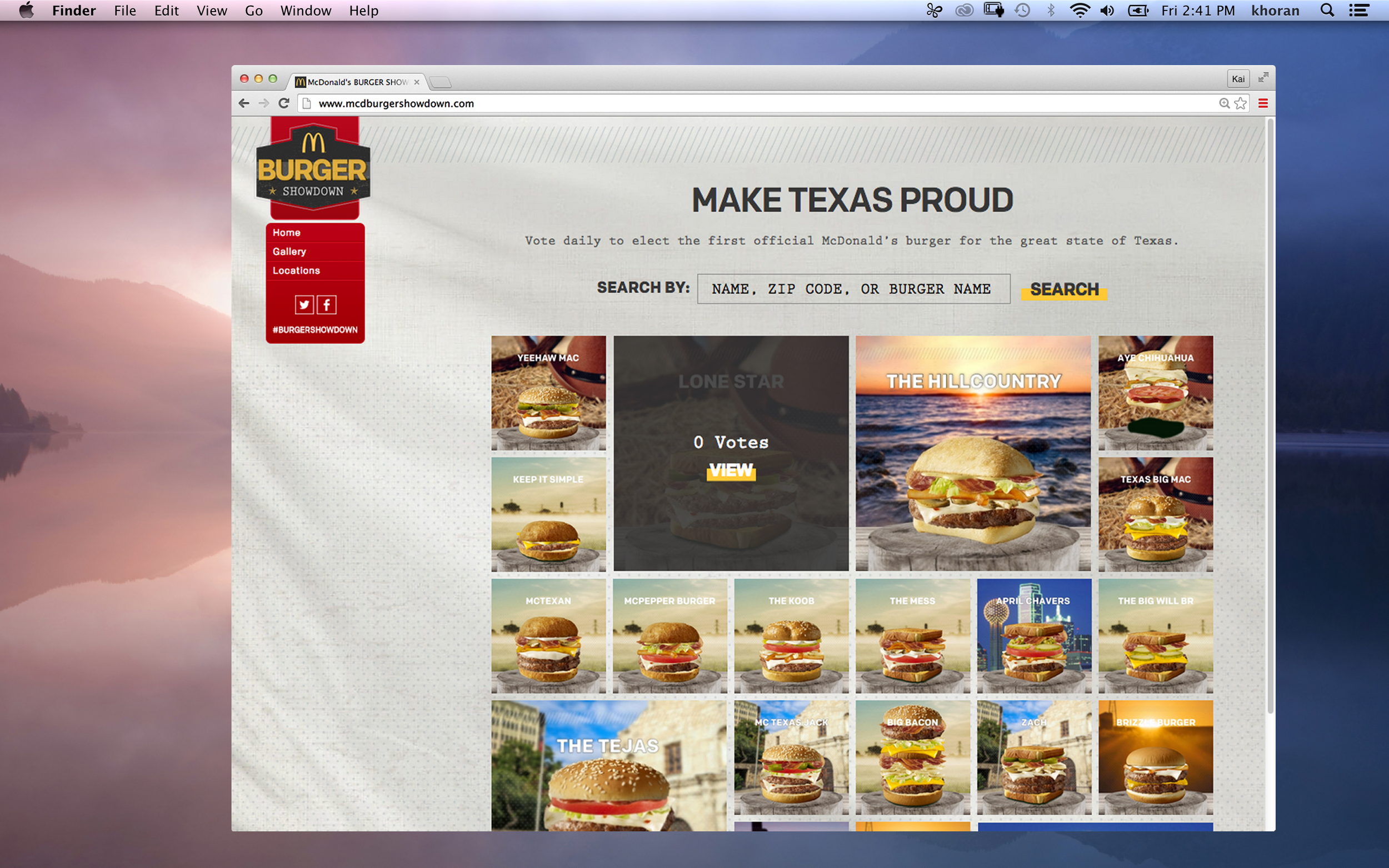Select the McDonald's BURGER SHOW tab
This screenshot has height=868, width=1389.
[356, 82]
